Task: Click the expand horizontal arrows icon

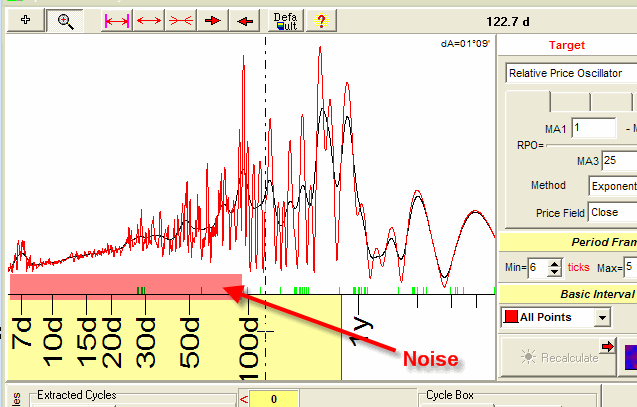Action: point(149,20)
